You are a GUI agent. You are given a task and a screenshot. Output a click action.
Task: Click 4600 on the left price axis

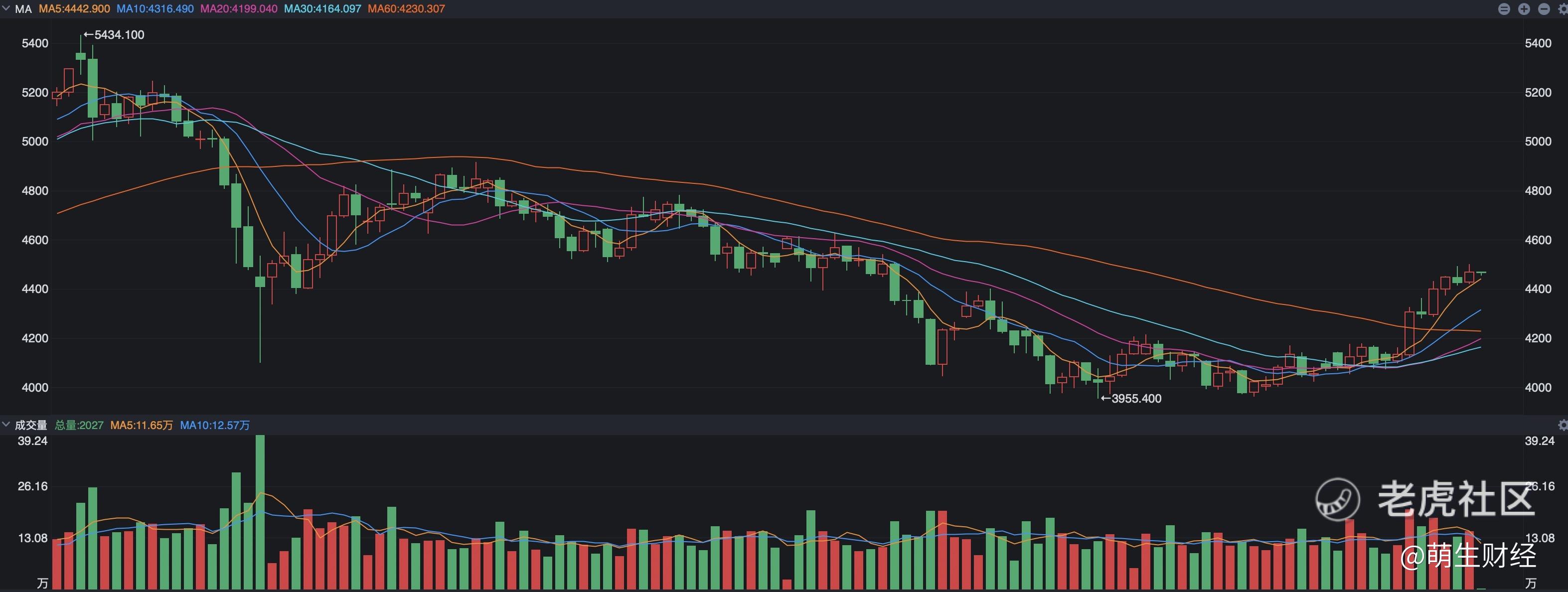[x=35, y=240]
